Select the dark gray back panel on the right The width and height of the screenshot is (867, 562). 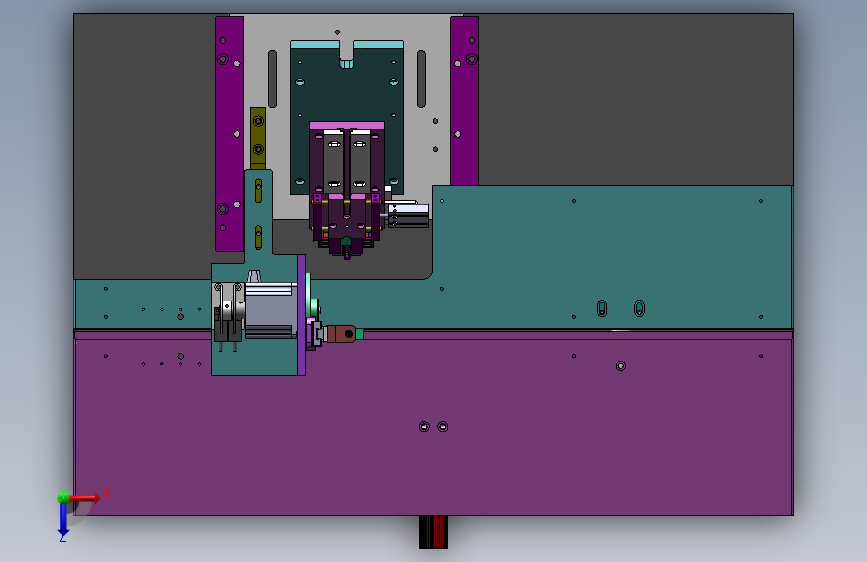coord(636,100)
